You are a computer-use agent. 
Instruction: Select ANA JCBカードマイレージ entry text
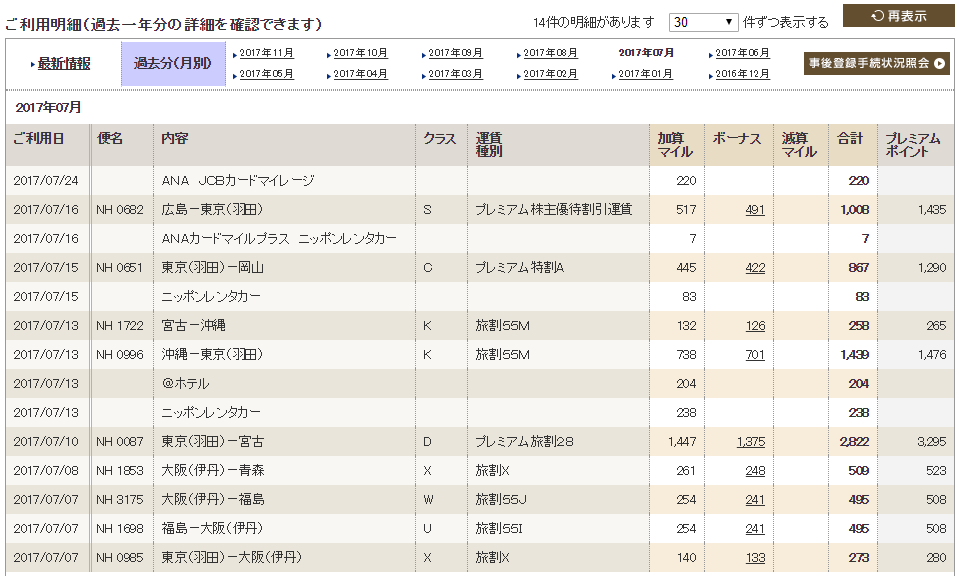(x=238, y=181)
